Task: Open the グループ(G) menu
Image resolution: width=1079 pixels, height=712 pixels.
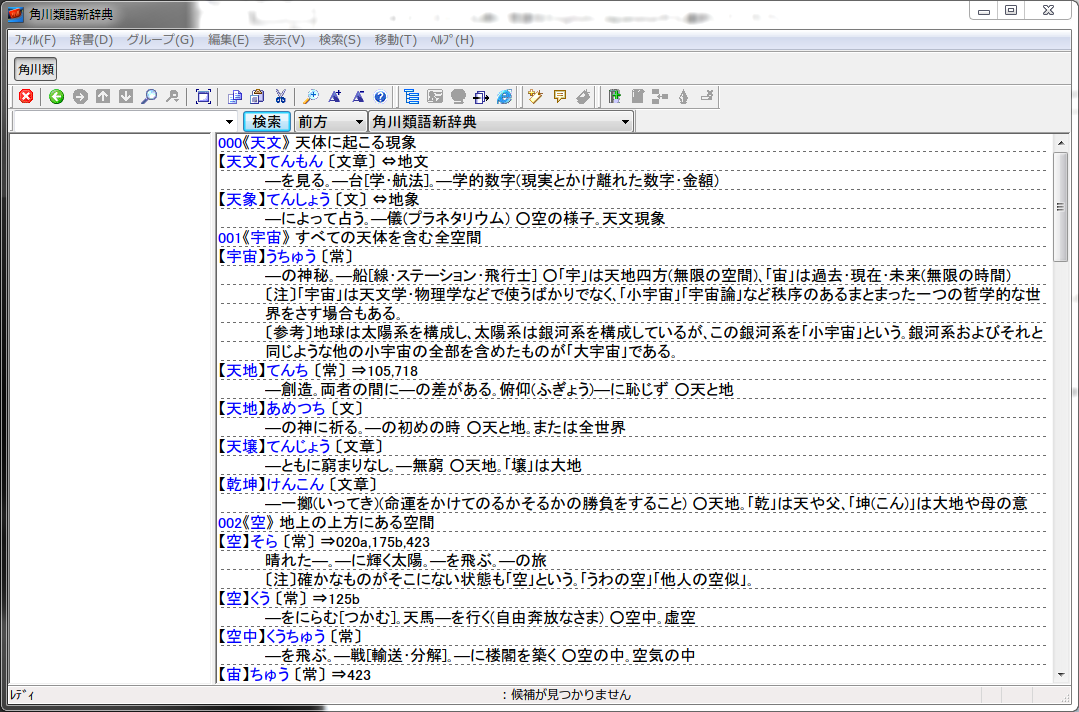Action: click(160, 40)
